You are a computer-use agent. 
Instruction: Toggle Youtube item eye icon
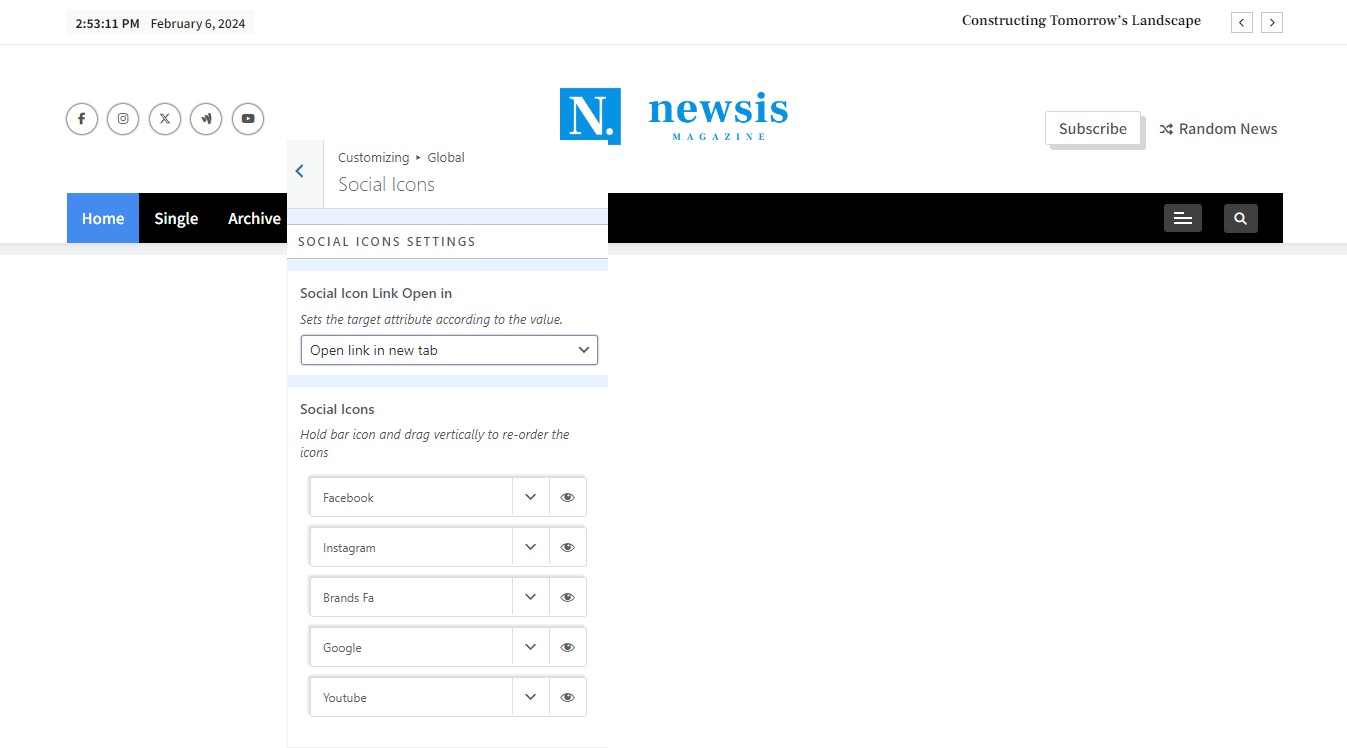coord(567,697)
